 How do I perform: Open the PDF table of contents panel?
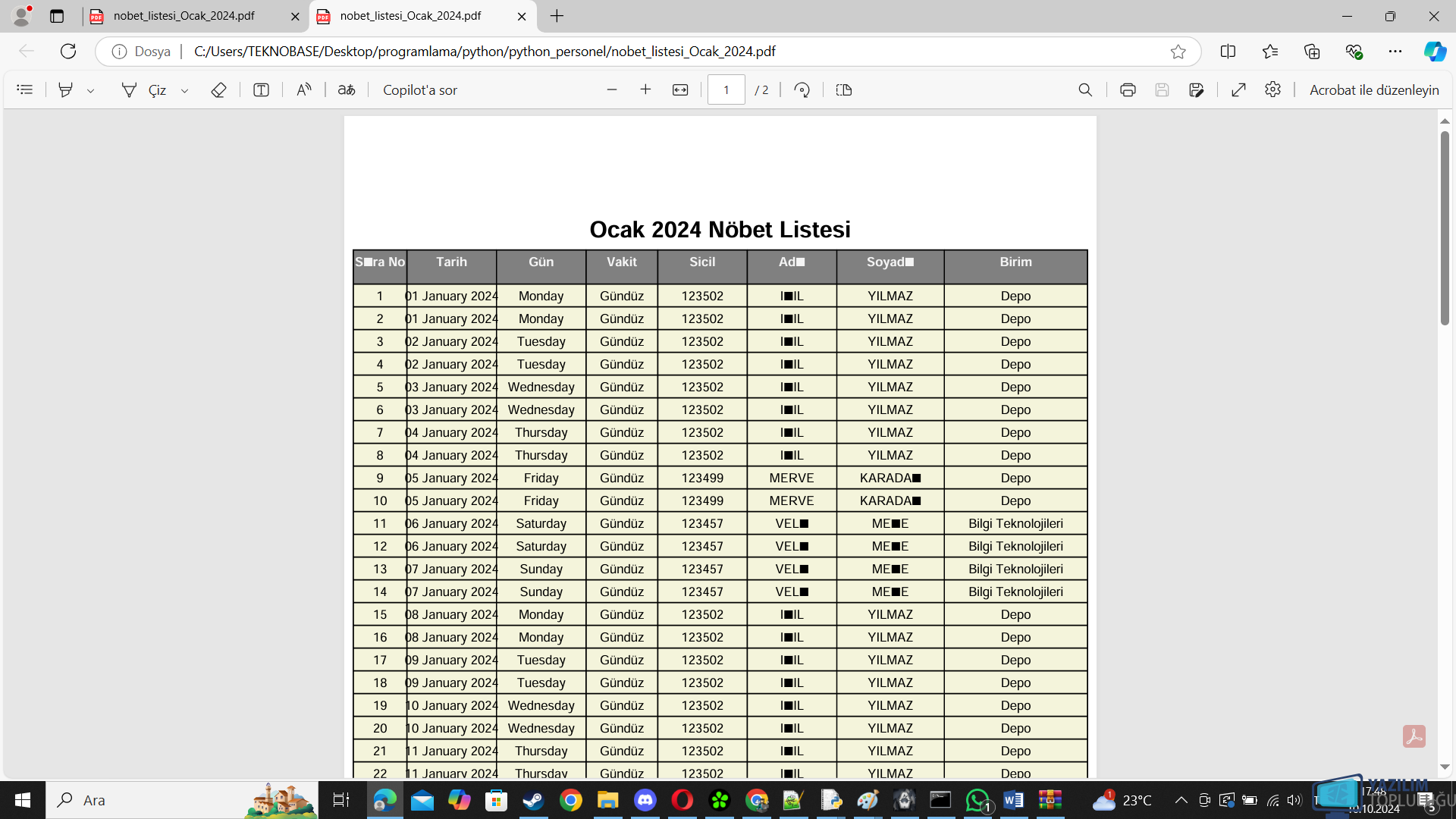tap(25, 89)
